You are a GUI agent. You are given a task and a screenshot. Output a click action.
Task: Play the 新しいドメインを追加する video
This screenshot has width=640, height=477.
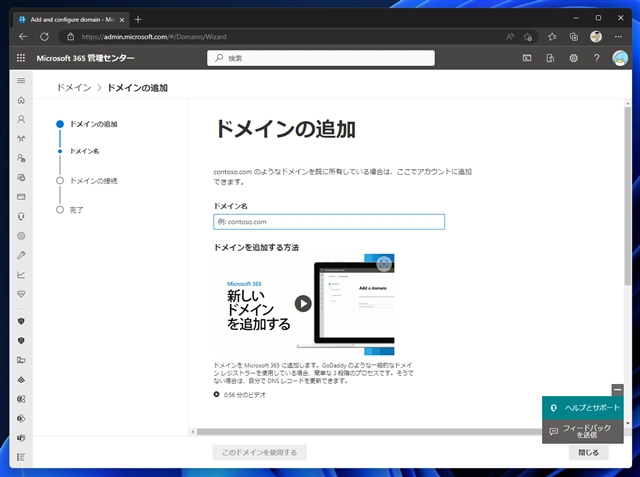[x=303, y=304]
